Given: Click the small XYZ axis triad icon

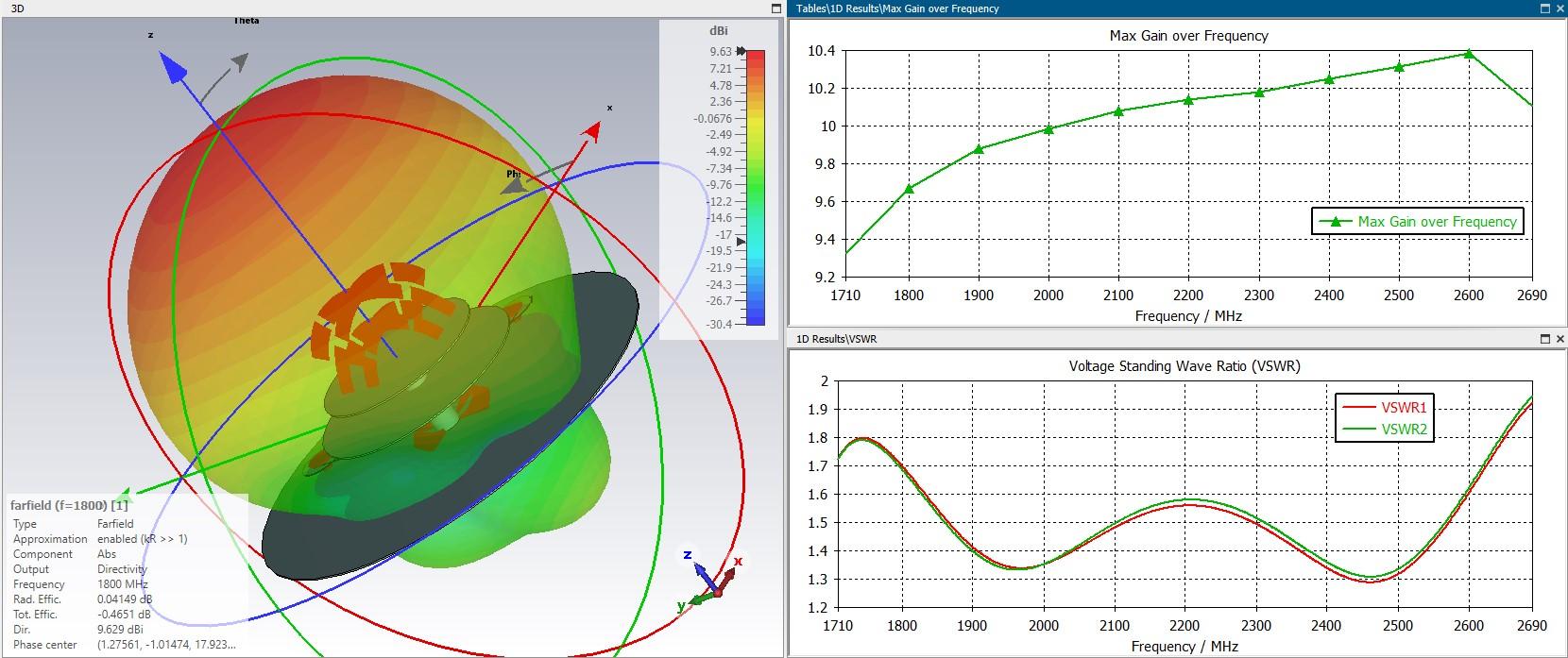Looking at the screenshot, I should [x=710, y=579].
